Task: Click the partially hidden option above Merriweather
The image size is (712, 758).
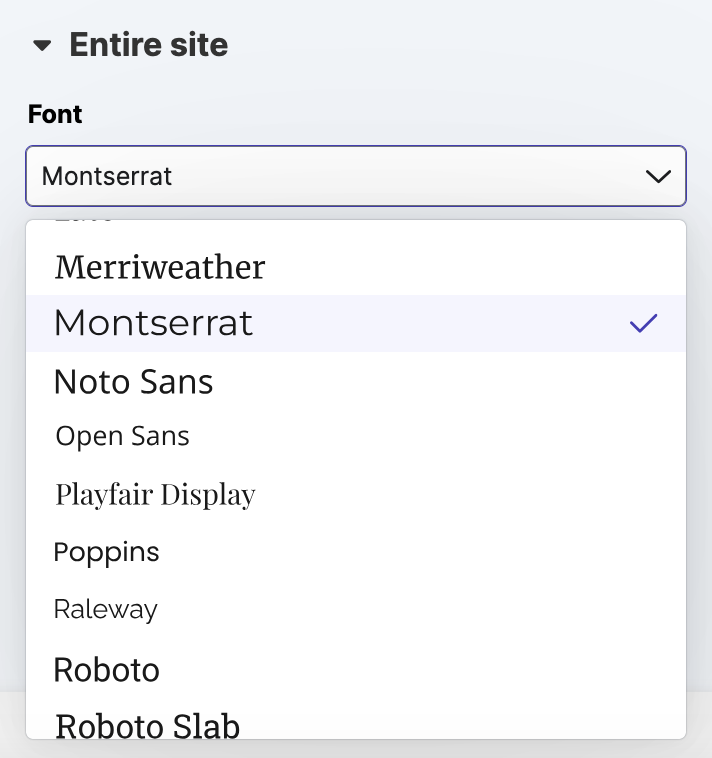Action: (84, 224)
